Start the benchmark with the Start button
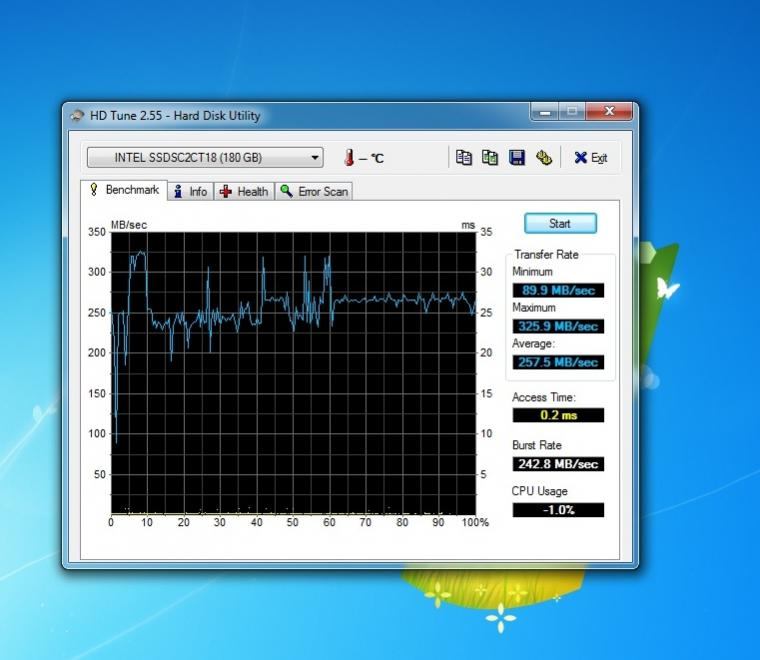 click(x=560, y=223)
